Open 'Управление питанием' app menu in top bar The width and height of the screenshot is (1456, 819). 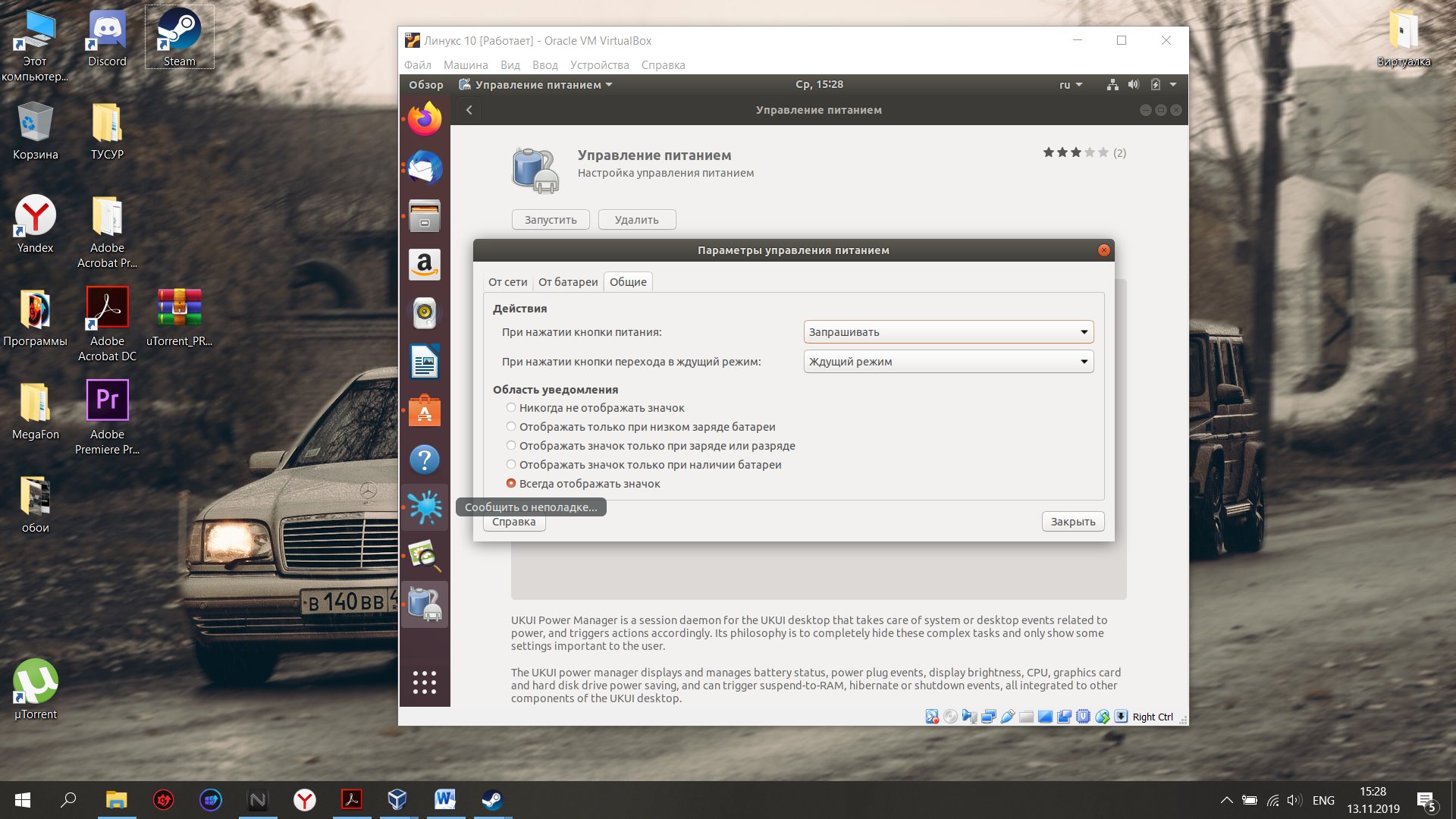pyautogui.click(x=536, y=85)
